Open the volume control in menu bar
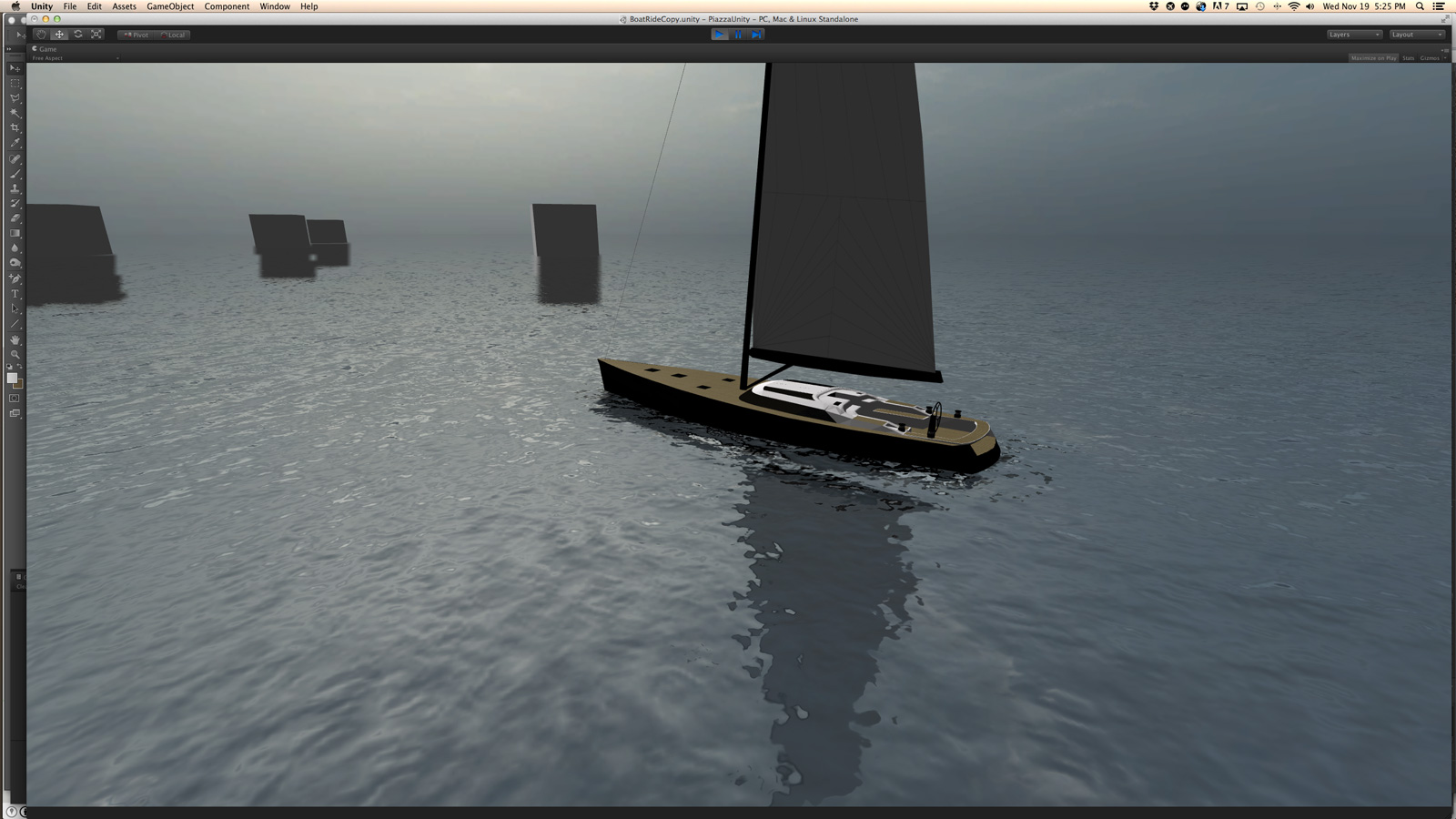 [x=1309, y=6]
